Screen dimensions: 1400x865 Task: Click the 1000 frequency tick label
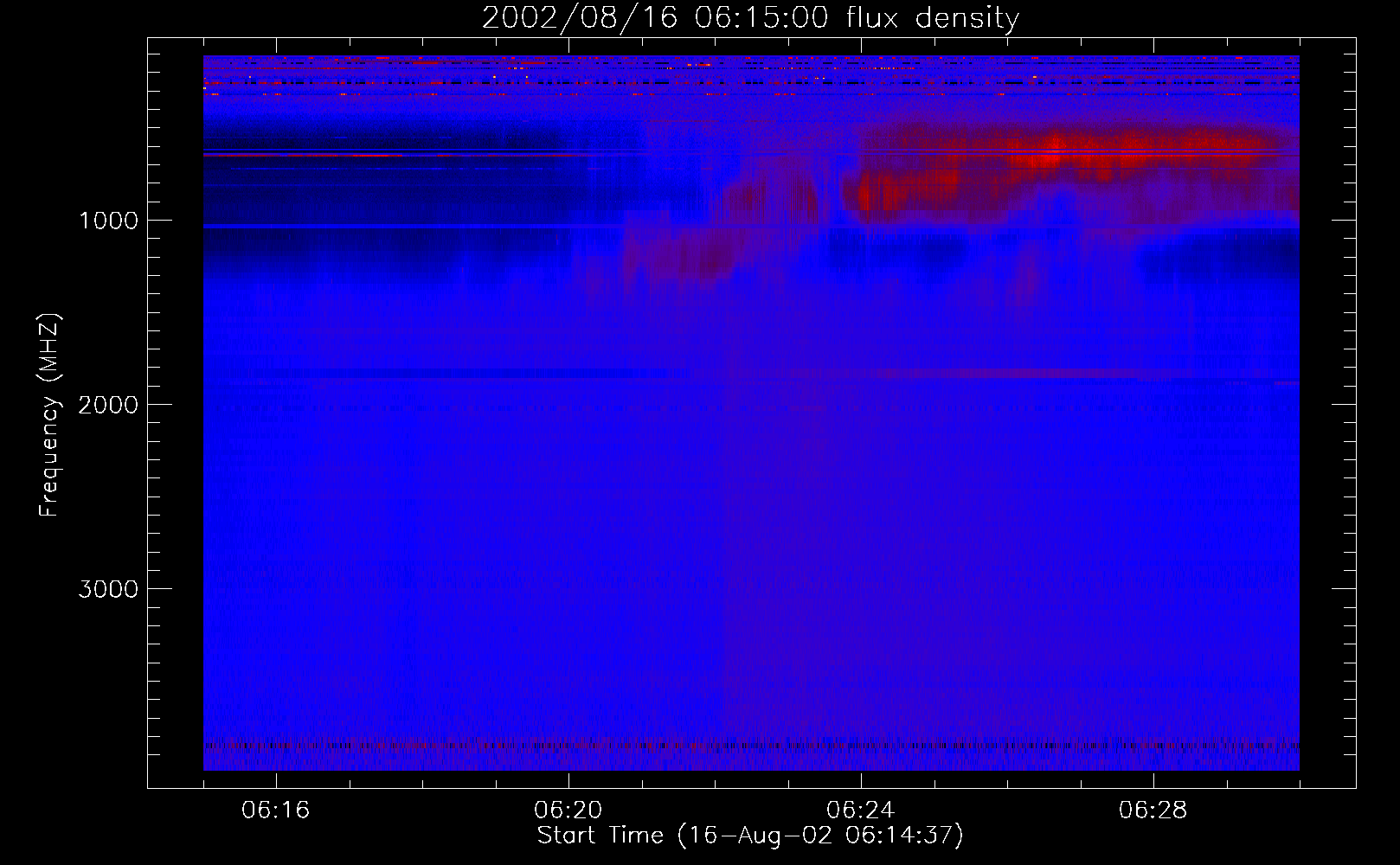point(108,221)
